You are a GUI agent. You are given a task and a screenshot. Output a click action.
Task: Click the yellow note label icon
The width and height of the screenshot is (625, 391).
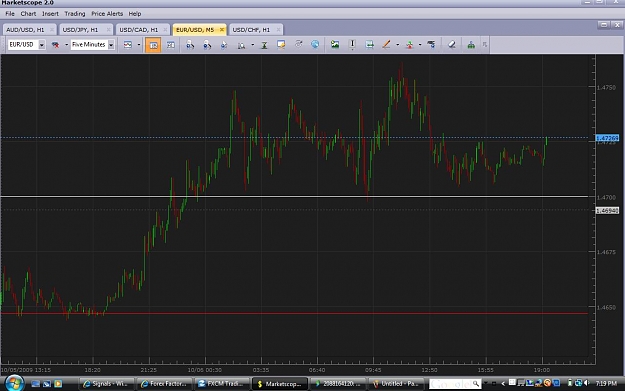tap(281, 45)
